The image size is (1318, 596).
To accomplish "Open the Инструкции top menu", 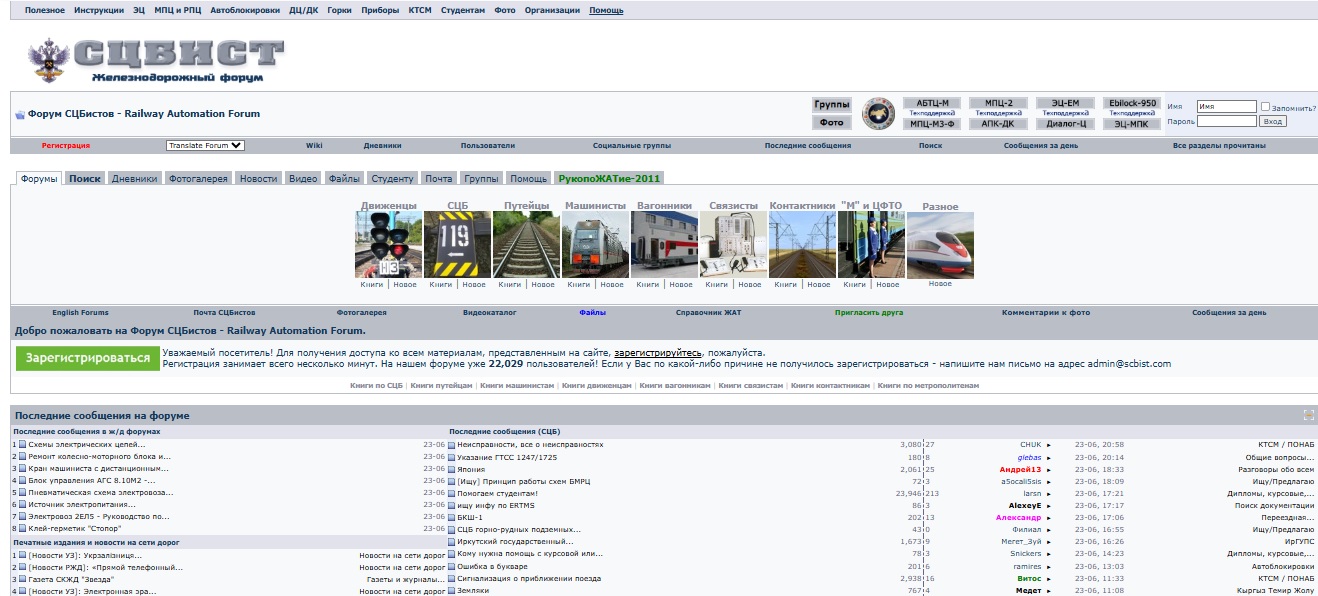I will [x=99, y=10].
